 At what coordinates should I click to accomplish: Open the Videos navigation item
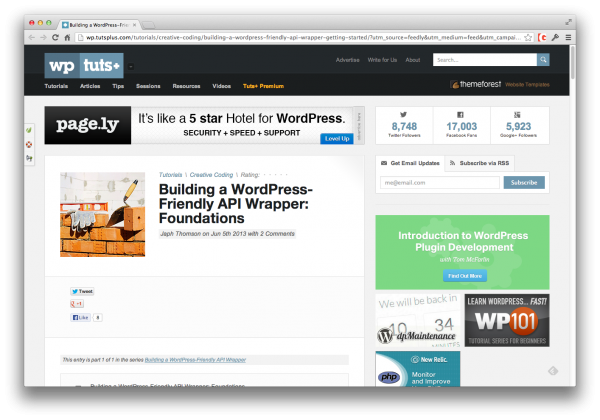[222, 86]
